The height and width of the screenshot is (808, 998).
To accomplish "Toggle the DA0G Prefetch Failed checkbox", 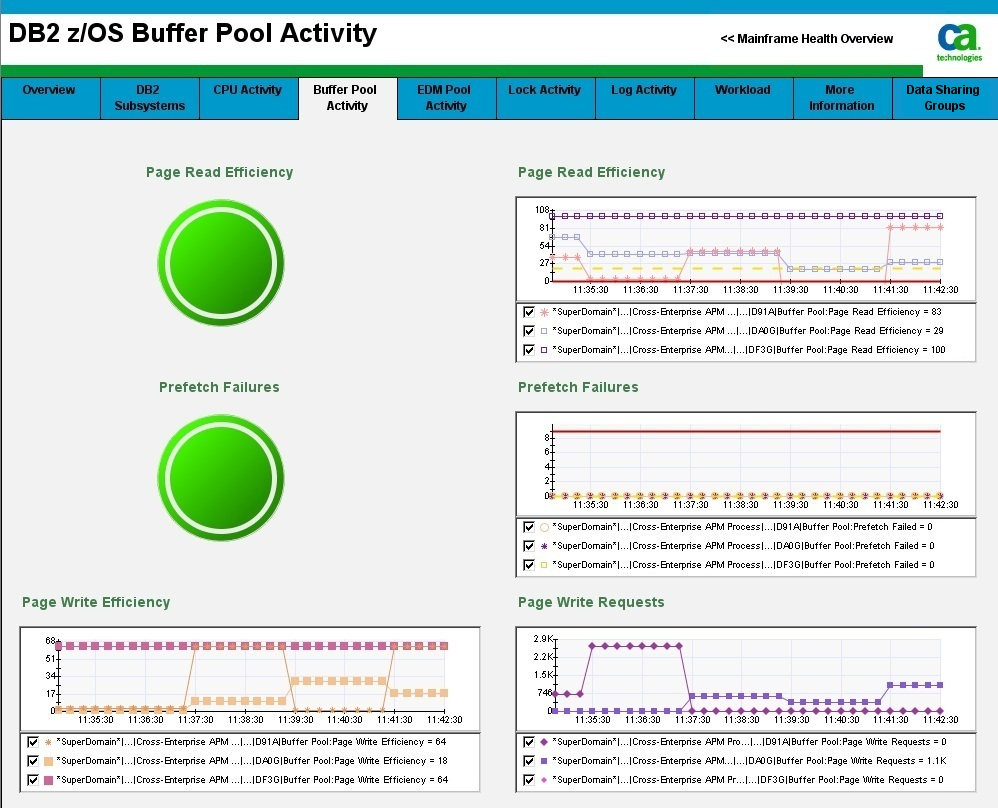I will (x=529, y=546).
